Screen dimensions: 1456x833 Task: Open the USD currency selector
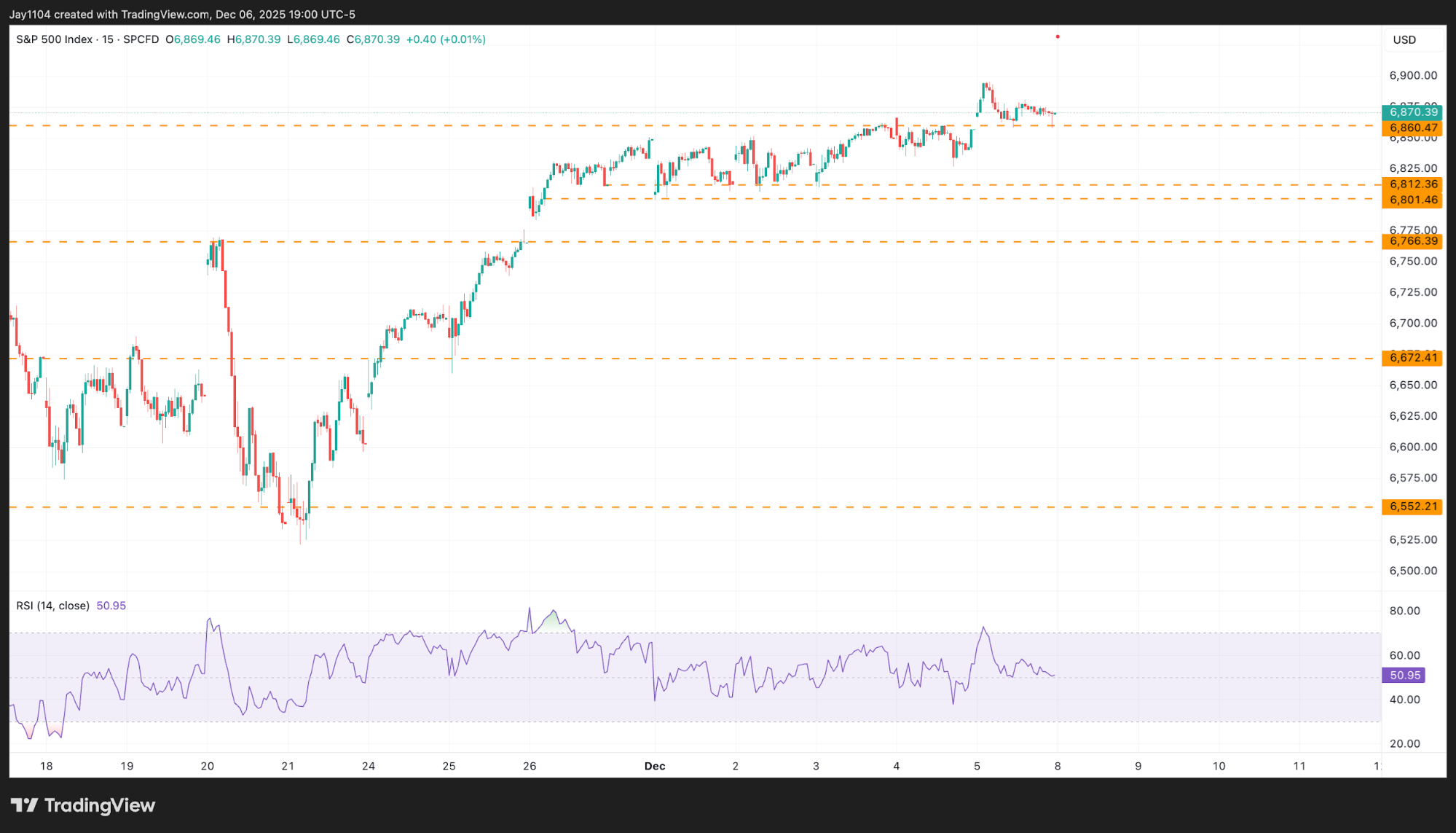[1404, 40]
